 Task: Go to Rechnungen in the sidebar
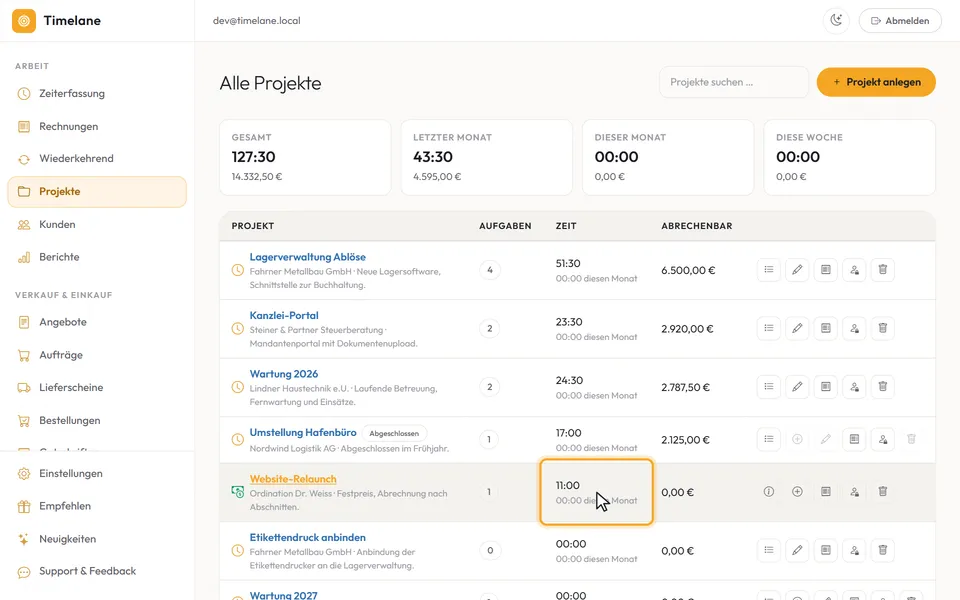tap(97, 127)
